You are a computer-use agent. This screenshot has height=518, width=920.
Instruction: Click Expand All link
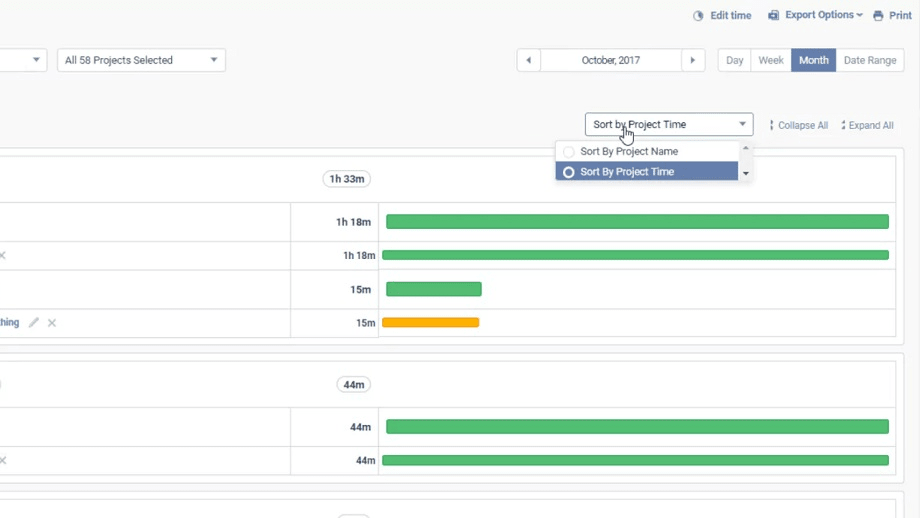coord(867,125)
